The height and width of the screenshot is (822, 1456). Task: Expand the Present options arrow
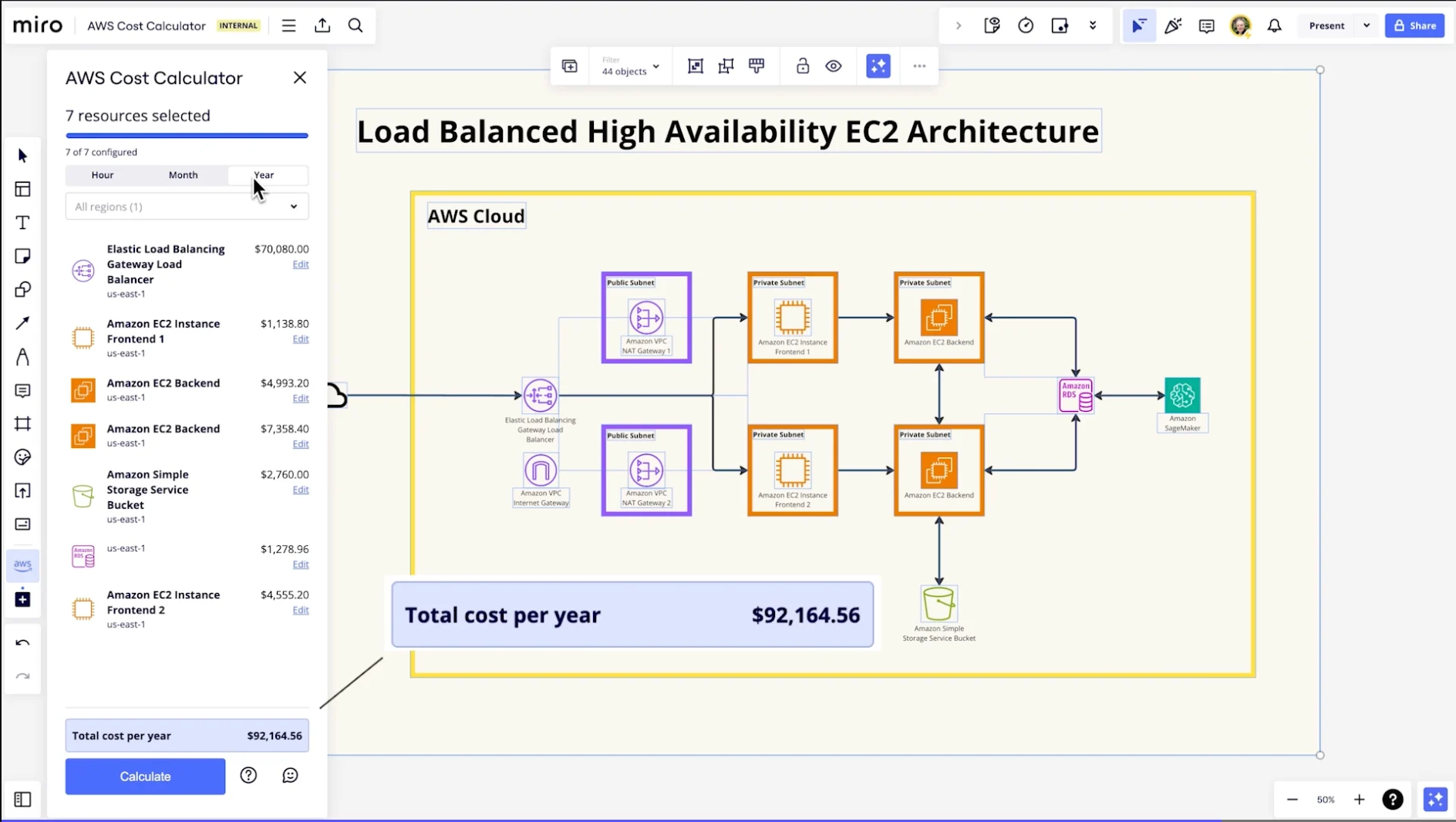click(x=1367, y=25)
